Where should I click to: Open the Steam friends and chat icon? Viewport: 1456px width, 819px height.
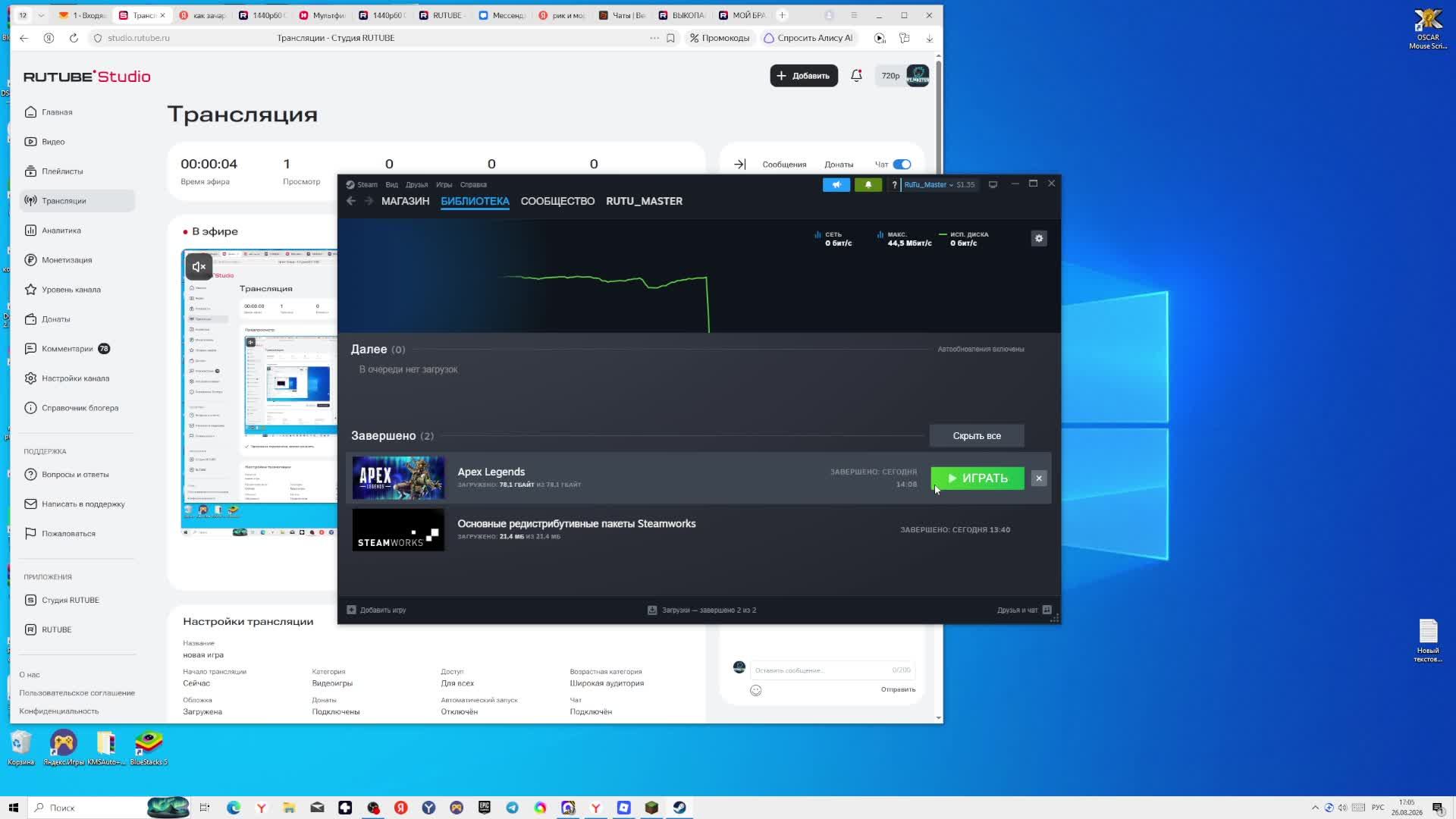coord(1047,610)
